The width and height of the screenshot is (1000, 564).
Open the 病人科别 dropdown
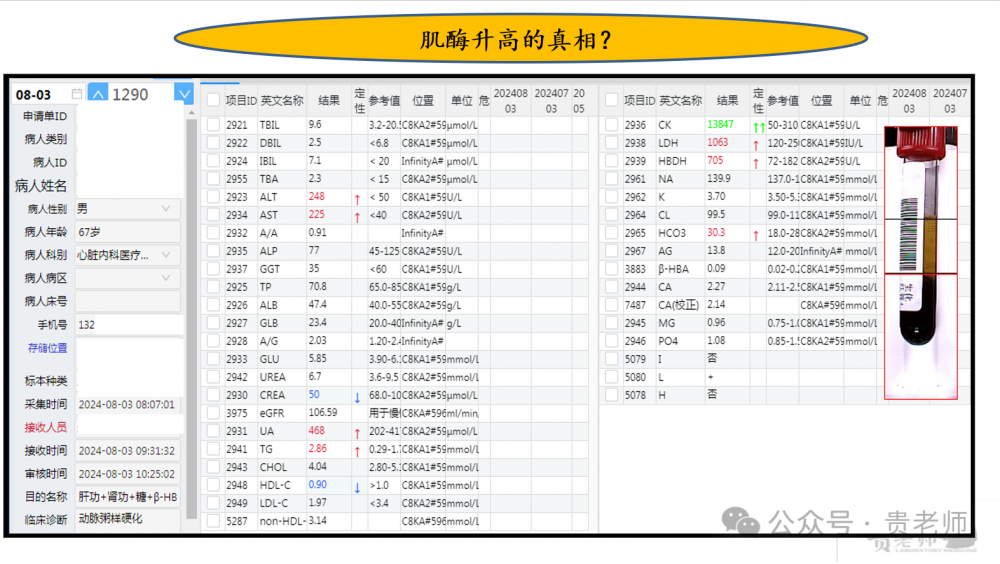(x=166, y=255)
